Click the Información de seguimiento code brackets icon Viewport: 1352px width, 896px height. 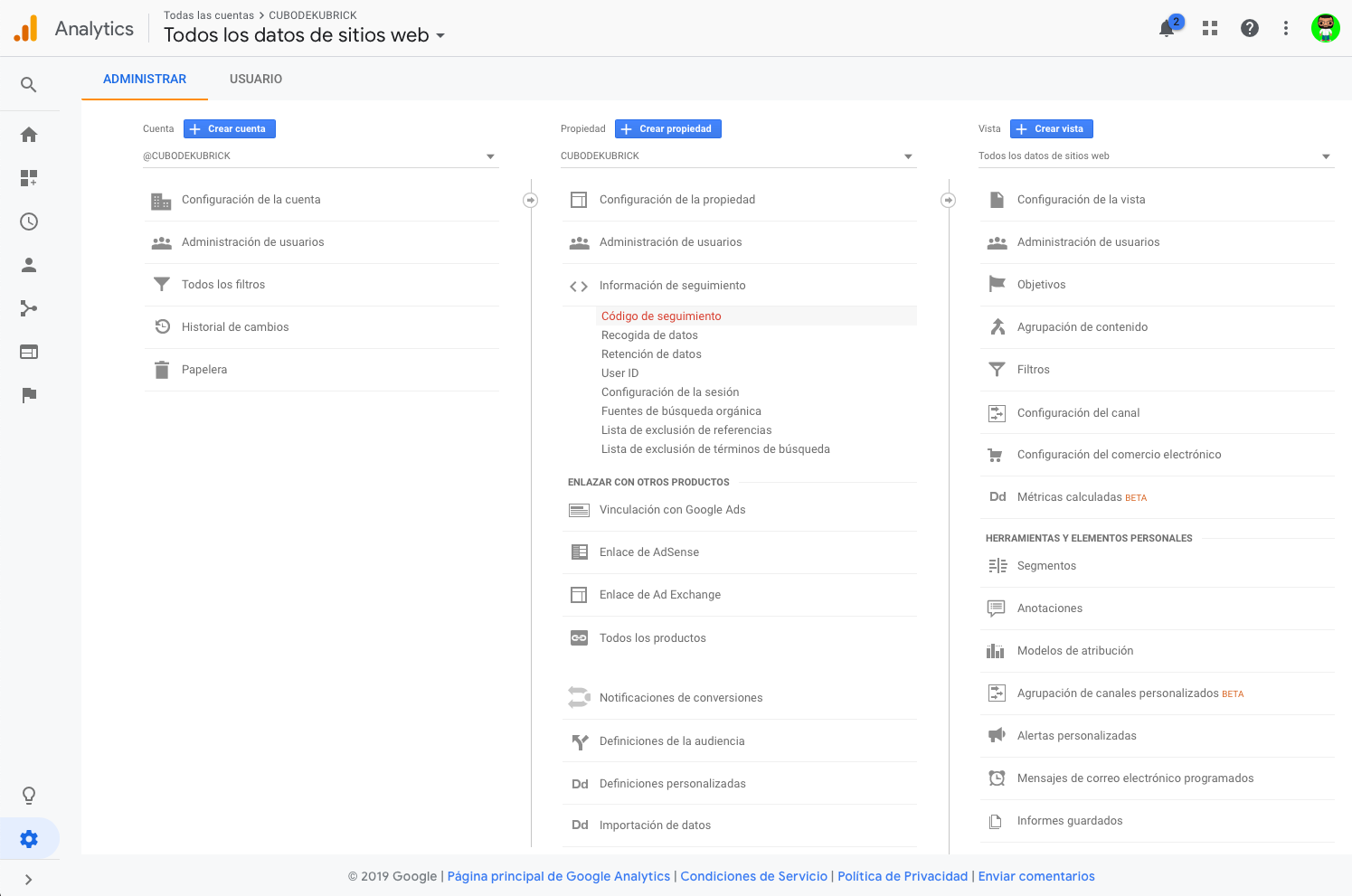pyautogui.click(x=579, y=287)
